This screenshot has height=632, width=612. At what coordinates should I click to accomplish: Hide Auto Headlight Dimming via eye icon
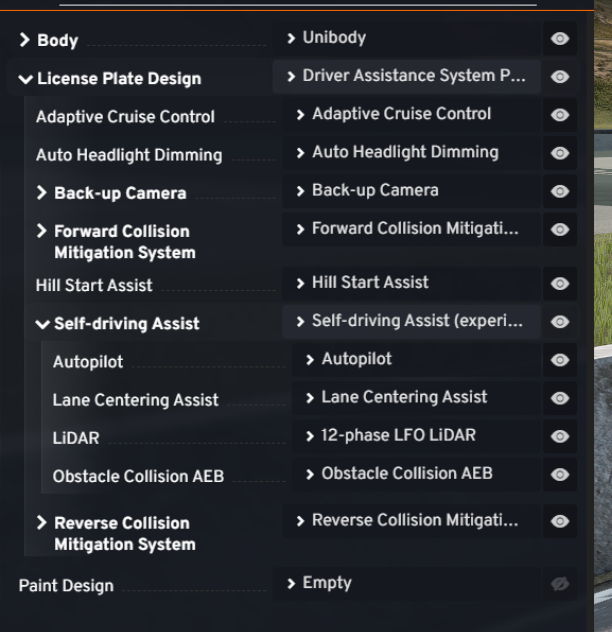pos(560,153)
